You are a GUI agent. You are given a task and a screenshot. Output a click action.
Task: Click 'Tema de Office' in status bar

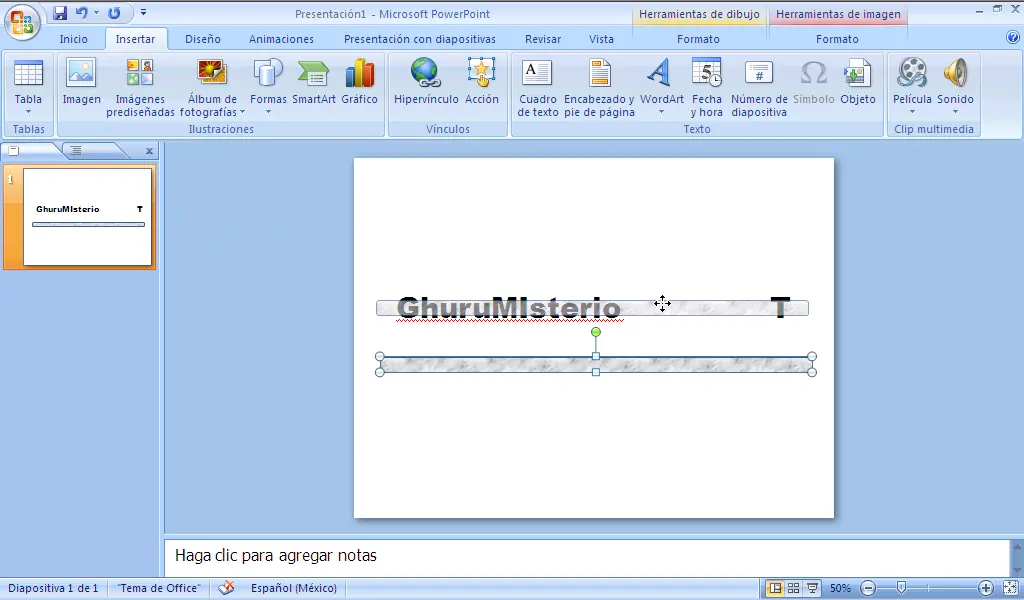pos(159,588)
